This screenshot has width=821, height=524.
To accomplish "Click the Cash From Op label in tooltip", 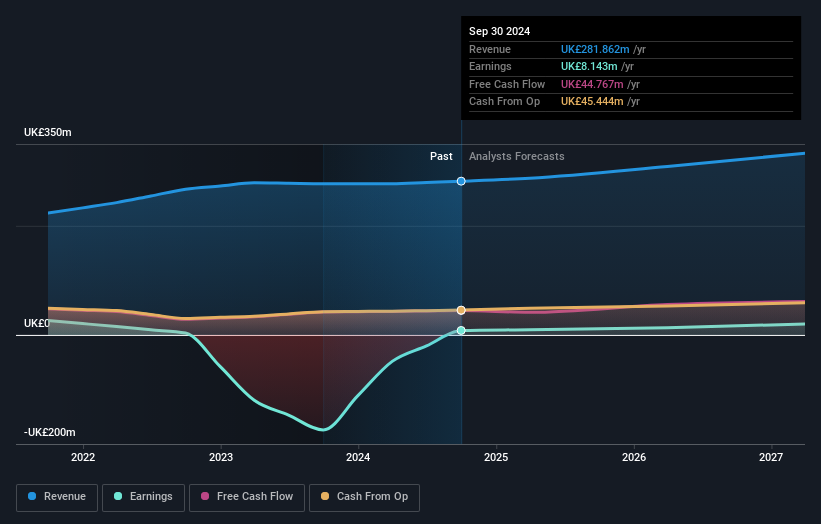I will coord(504,102).
